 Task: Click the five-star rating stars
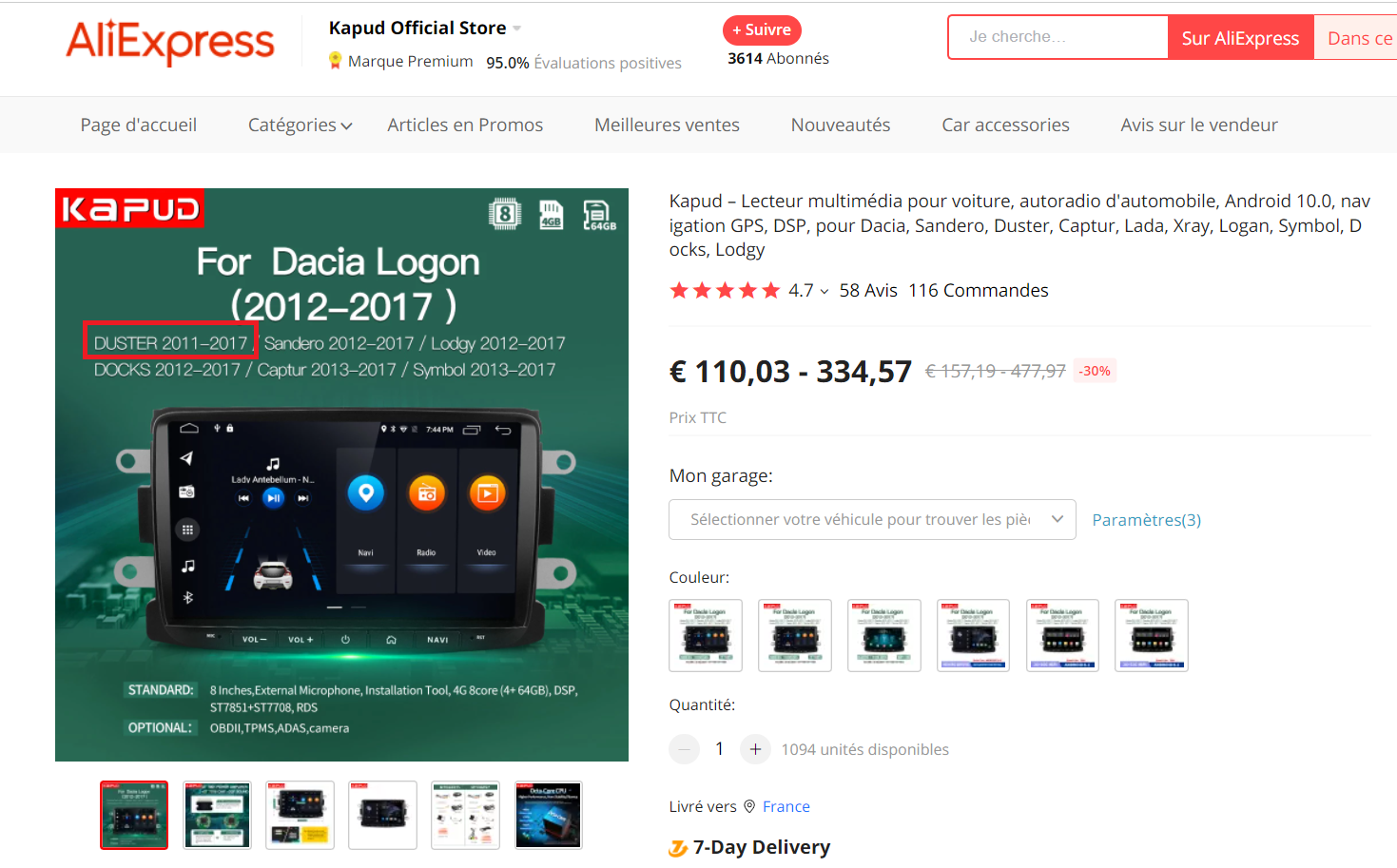(x=725, y=290)
